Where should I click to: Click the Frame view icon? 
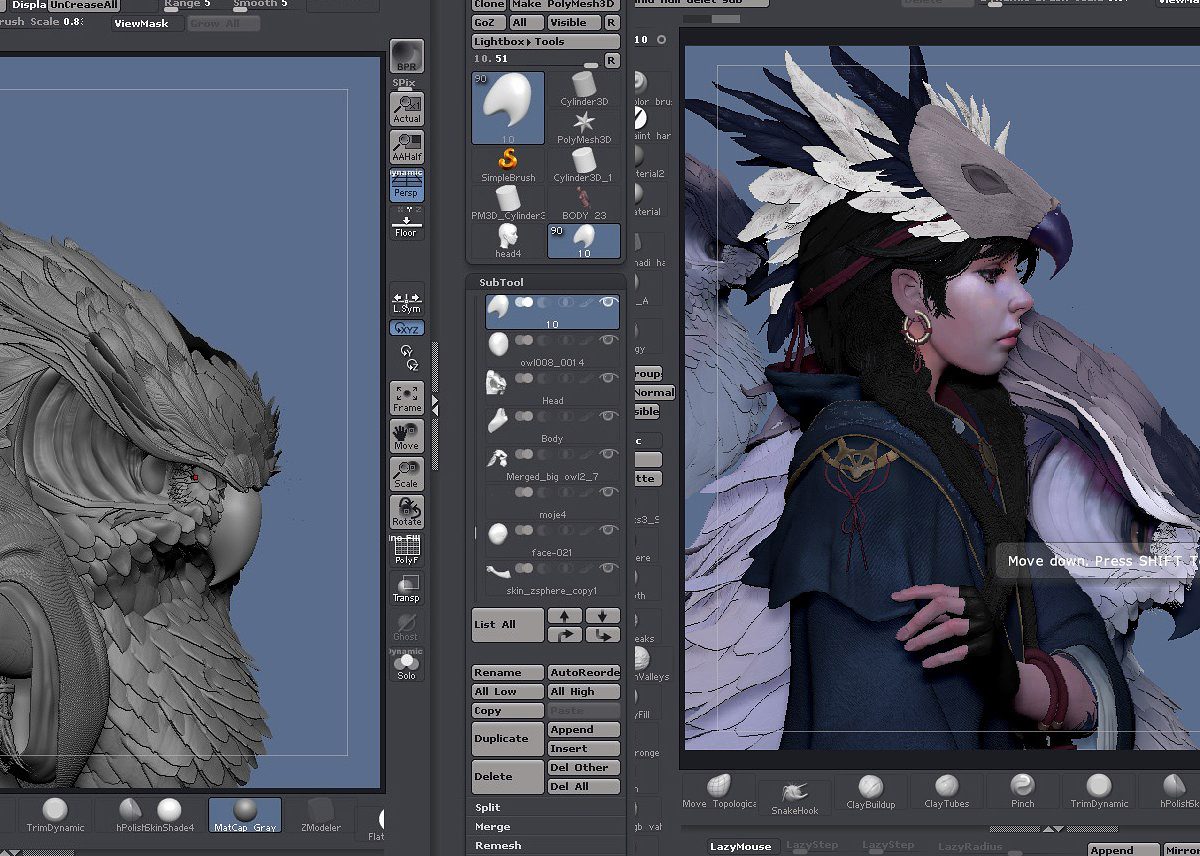(406, 398)
